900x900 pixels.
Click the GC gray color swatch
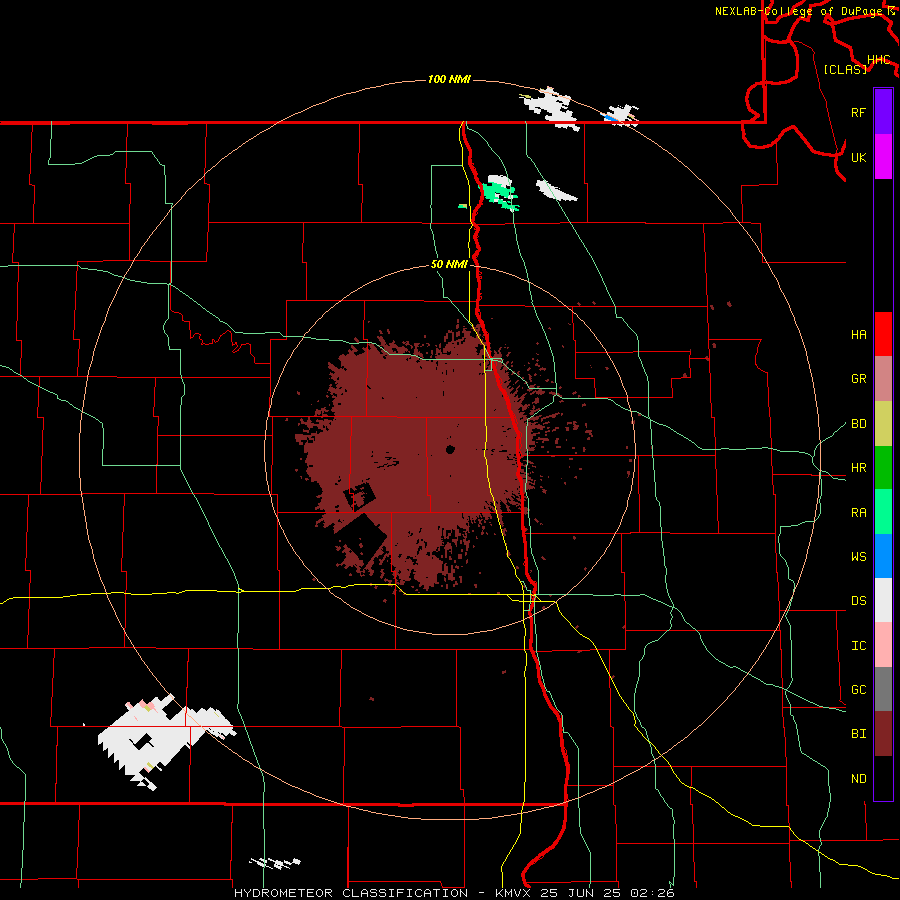coord(883,689)
